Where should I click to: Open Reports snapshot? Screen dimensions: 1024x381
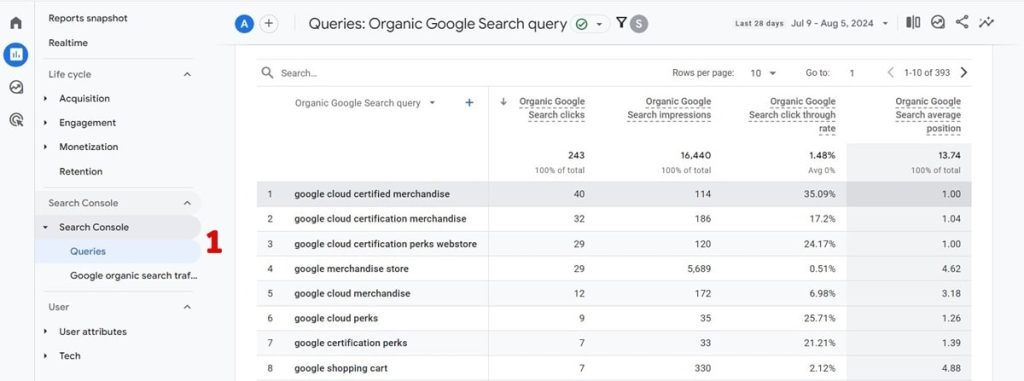[x=88, y=18]
